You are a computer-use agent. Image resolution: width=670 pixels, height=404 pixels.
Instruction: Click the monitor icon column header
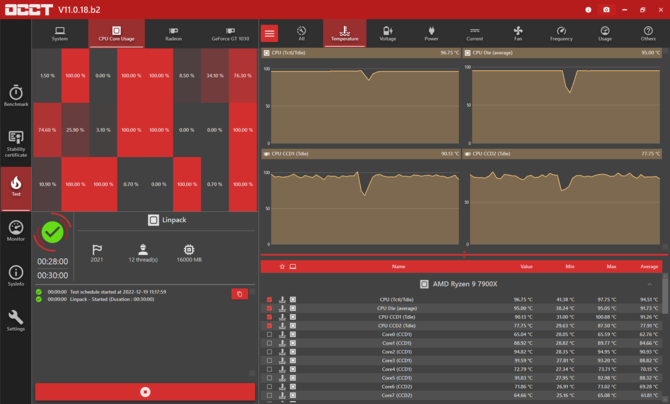(x=293, y=266)
